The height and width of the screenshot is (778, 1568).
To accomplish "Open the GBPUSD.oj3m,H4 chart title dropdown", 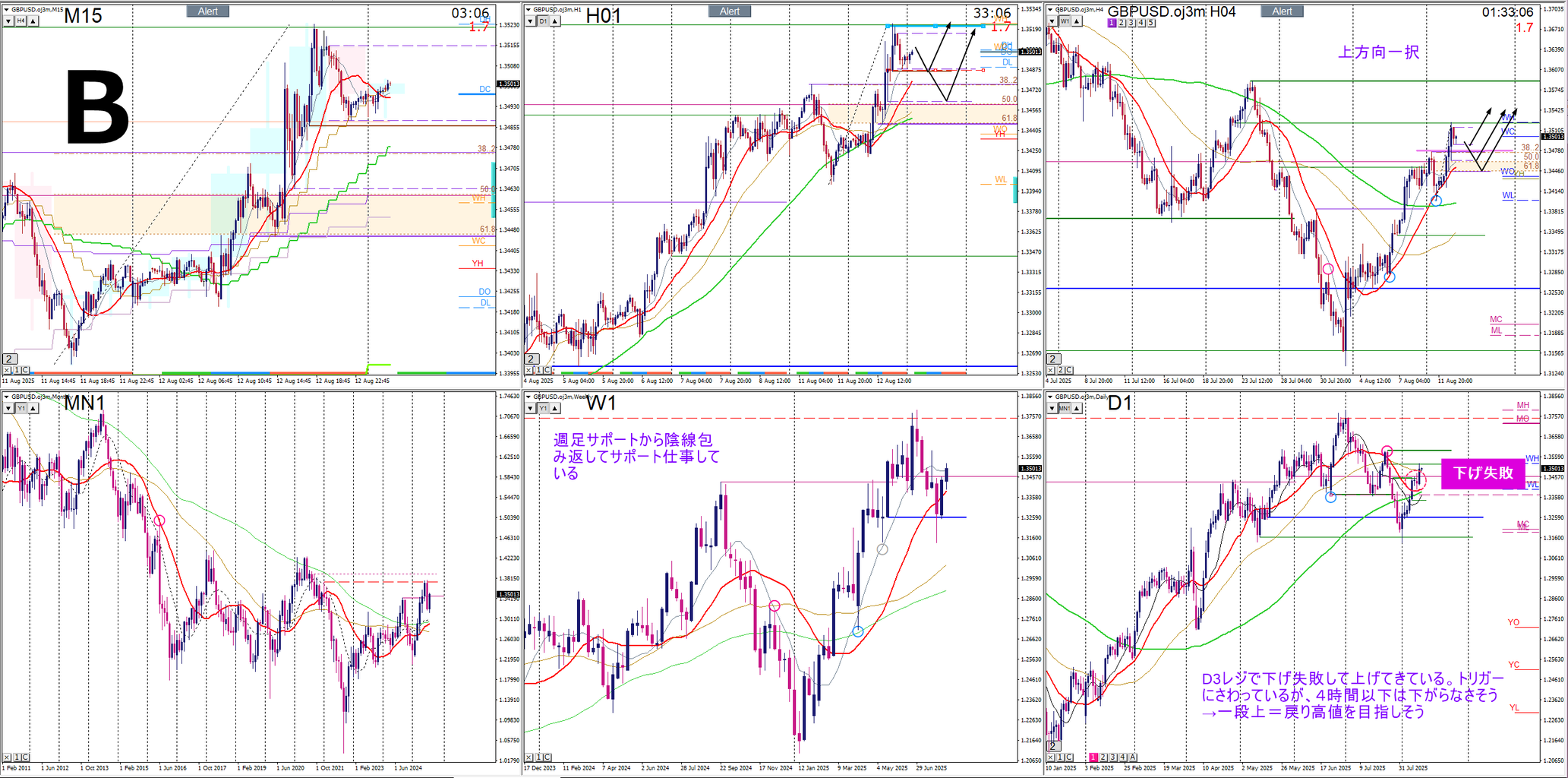I will tap(1052, 9).
